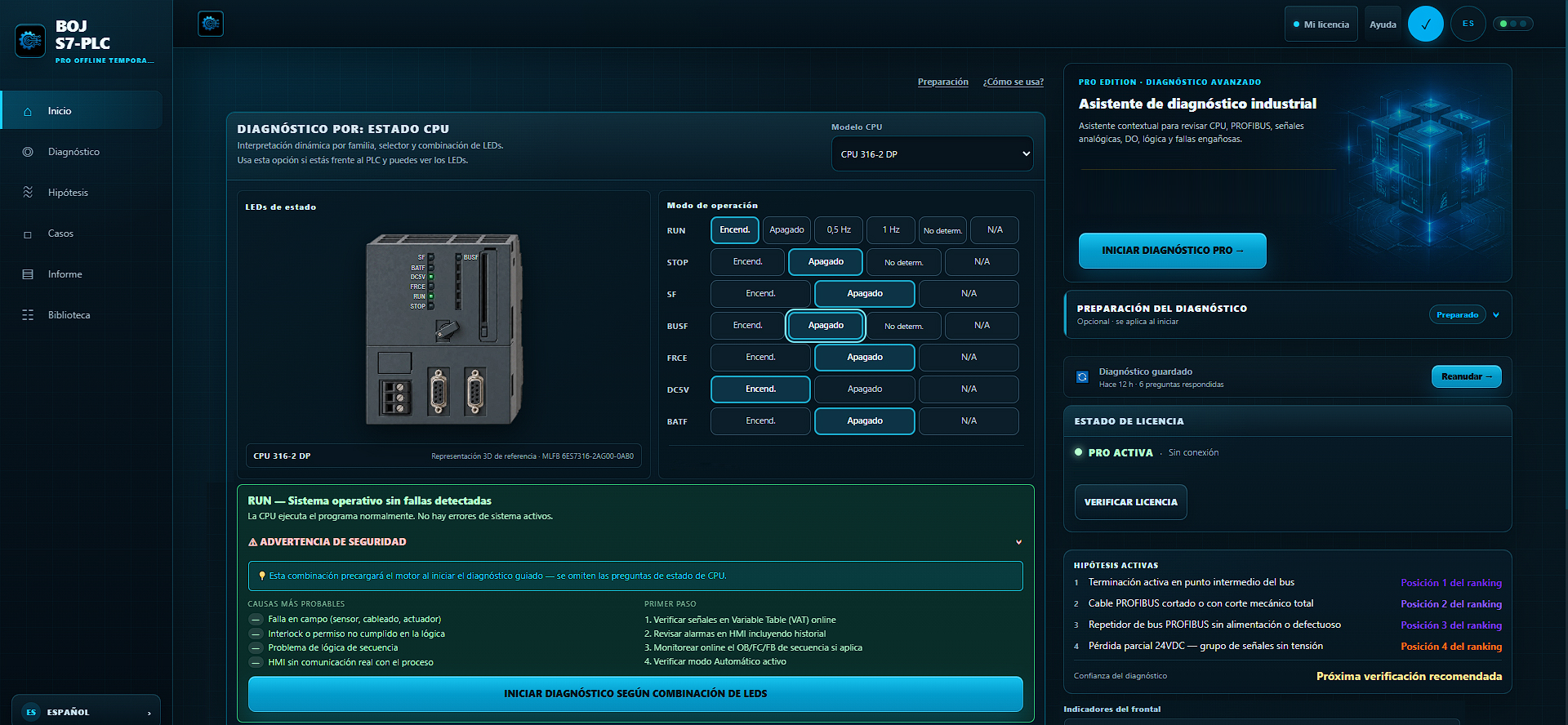Click the gear chip icon in top bar

211,24
